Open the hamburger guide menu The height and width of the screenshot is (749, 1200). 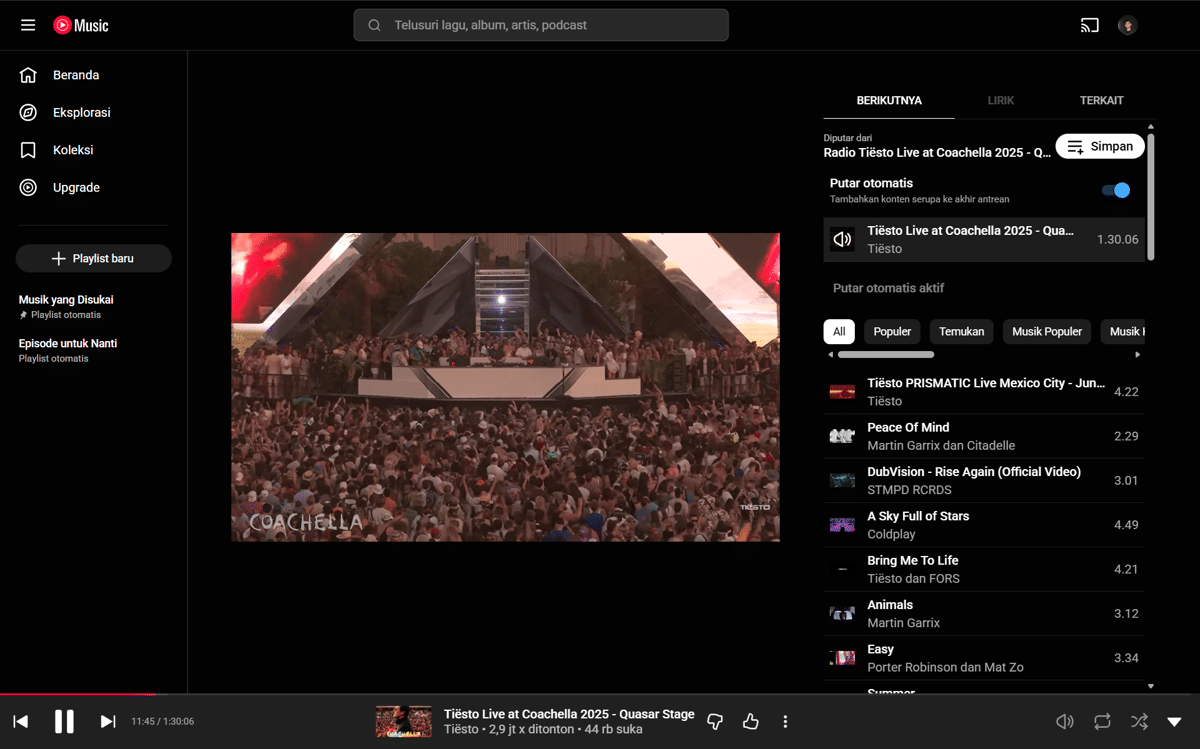[x=28, y=25]
